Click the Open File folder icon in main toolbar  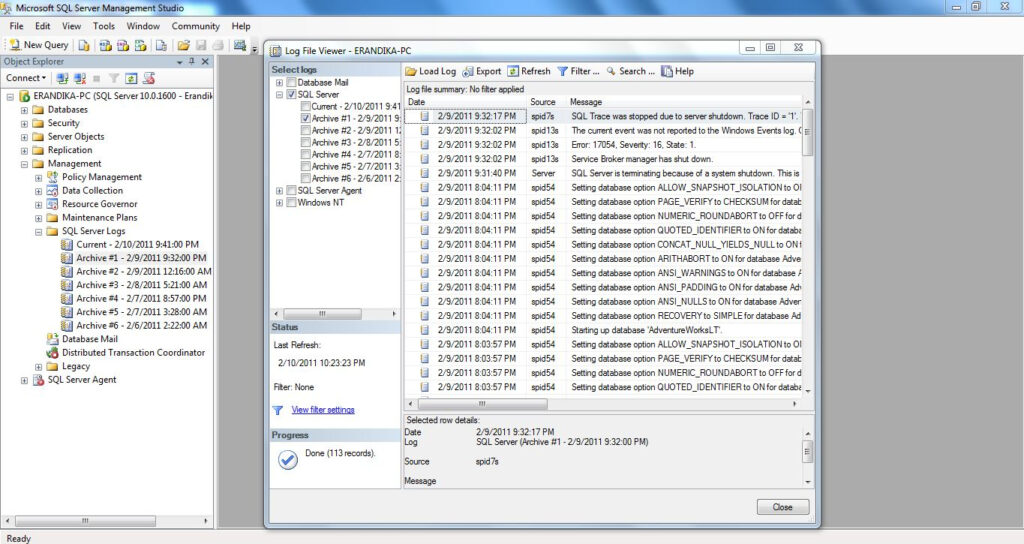[x=184, y=45]
